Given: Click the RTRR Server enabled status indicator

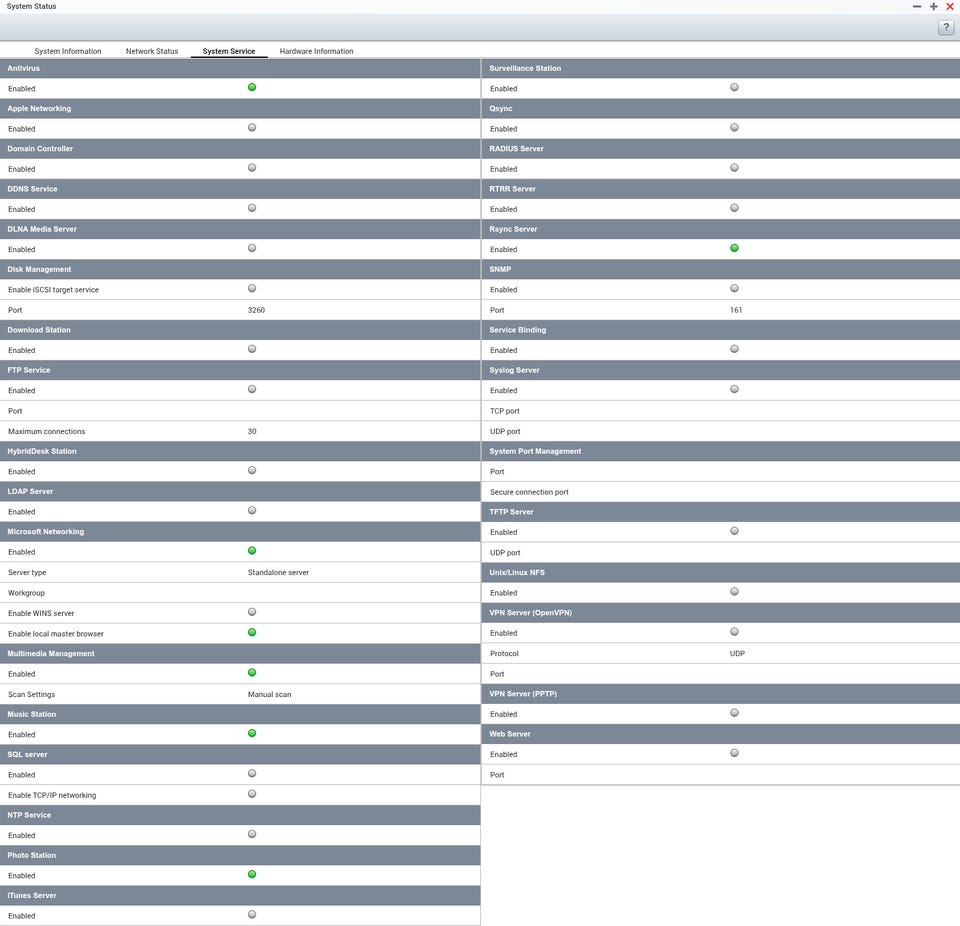Looking at the screenshot, I should (x=734, y=208).
